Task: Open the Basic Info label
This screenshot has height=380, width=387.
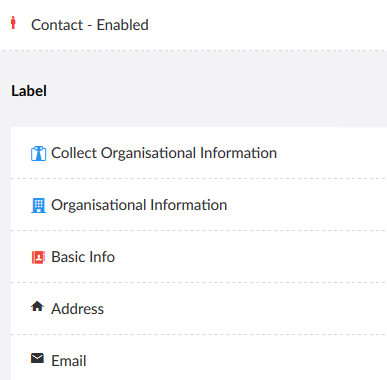Action: pos(83,257)
